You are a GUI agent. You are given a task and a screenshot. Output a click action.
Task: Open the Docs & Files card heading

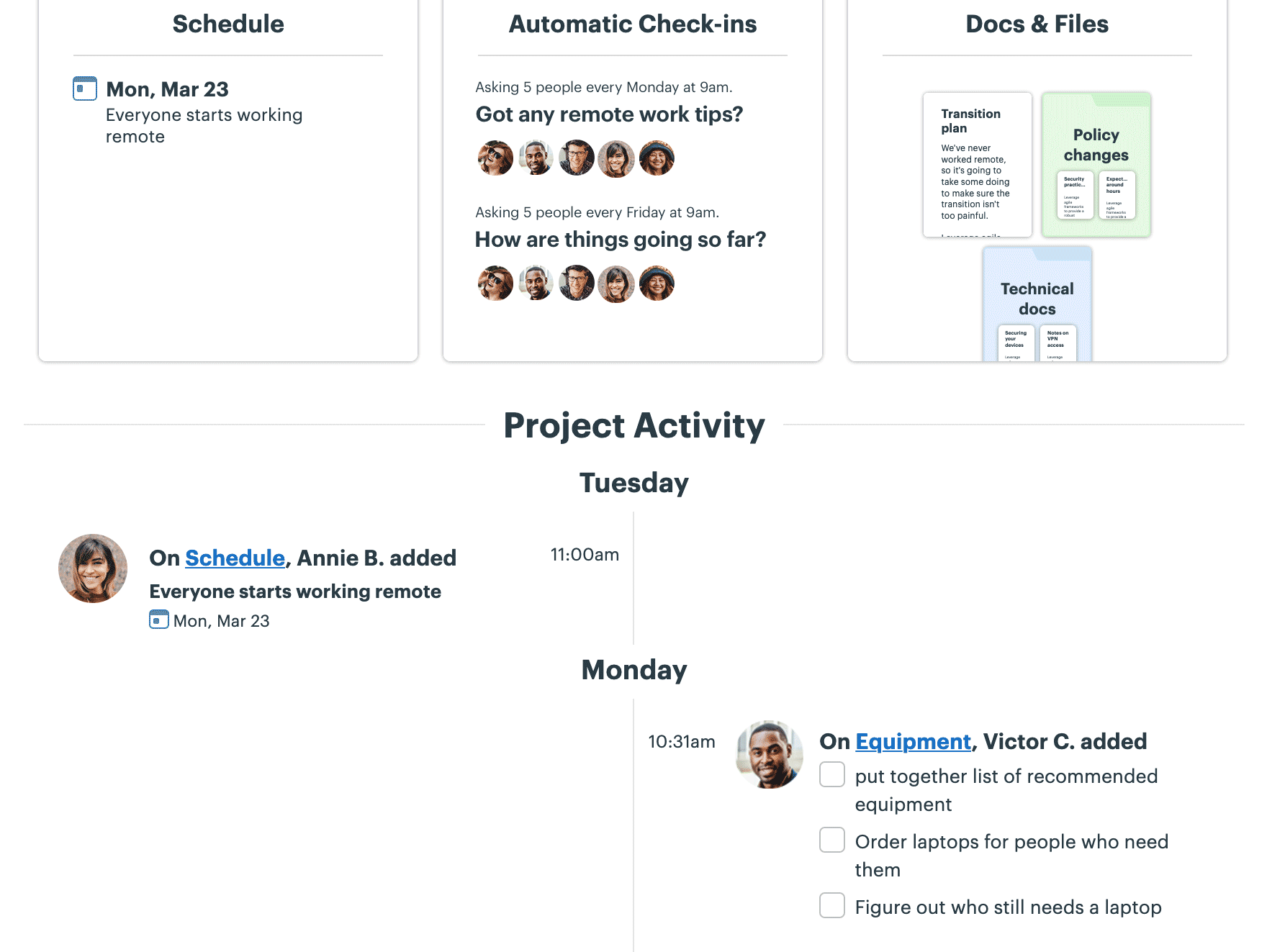pyautogui.click(x=1037, y=24)
